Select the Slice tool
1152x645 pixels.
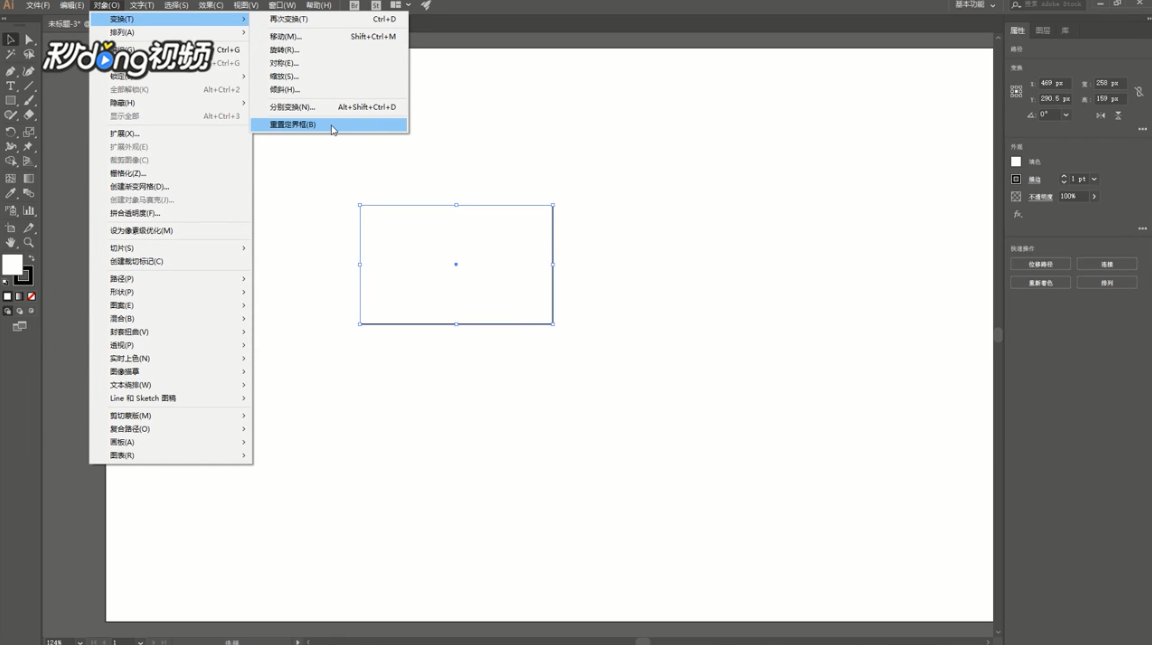tap(29, 228)
